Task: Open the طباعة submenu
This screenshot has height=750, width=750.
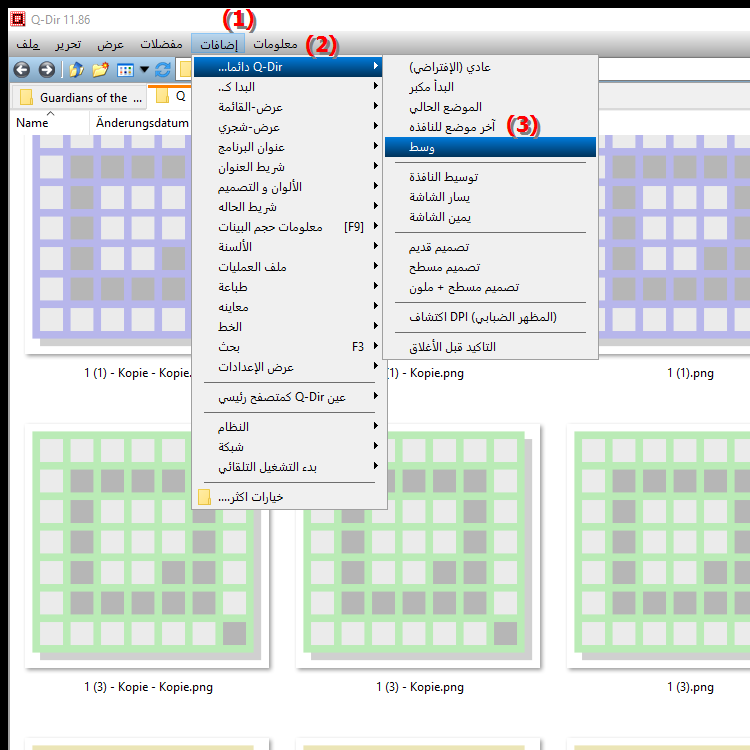Action: 288,287
